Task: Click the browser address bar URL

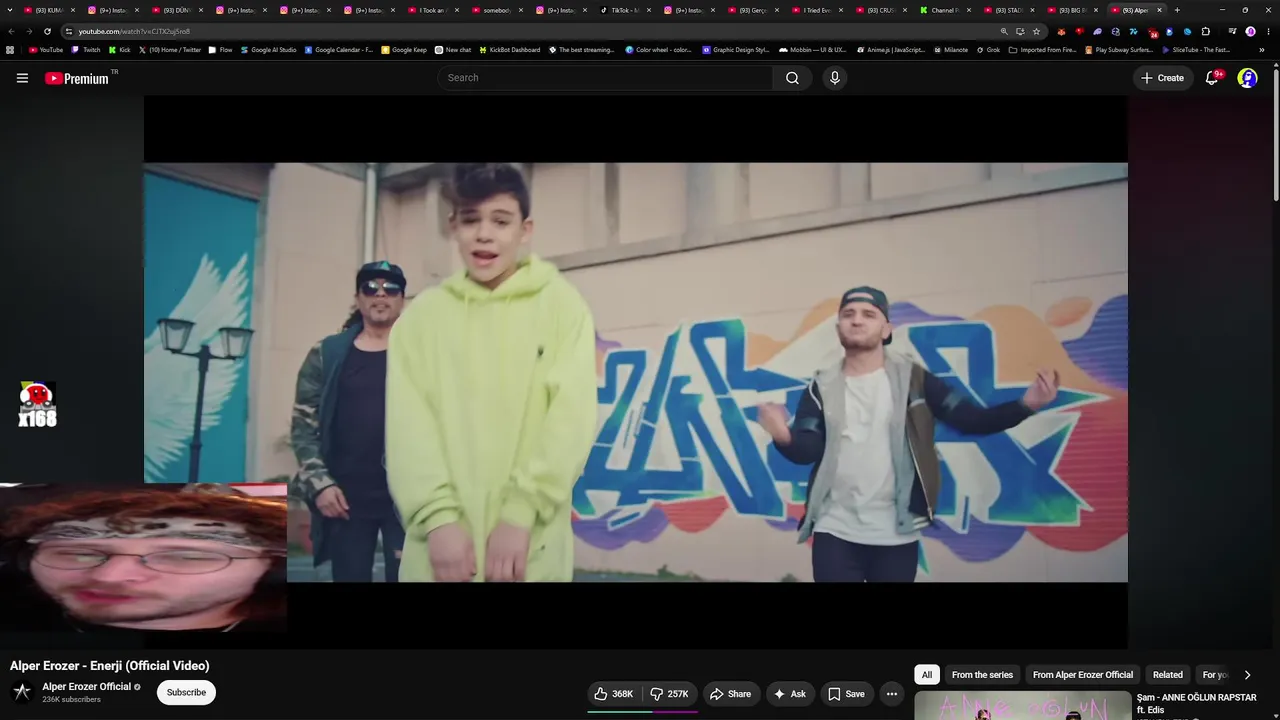Action: pyautogui.click(x=134, y=31)
